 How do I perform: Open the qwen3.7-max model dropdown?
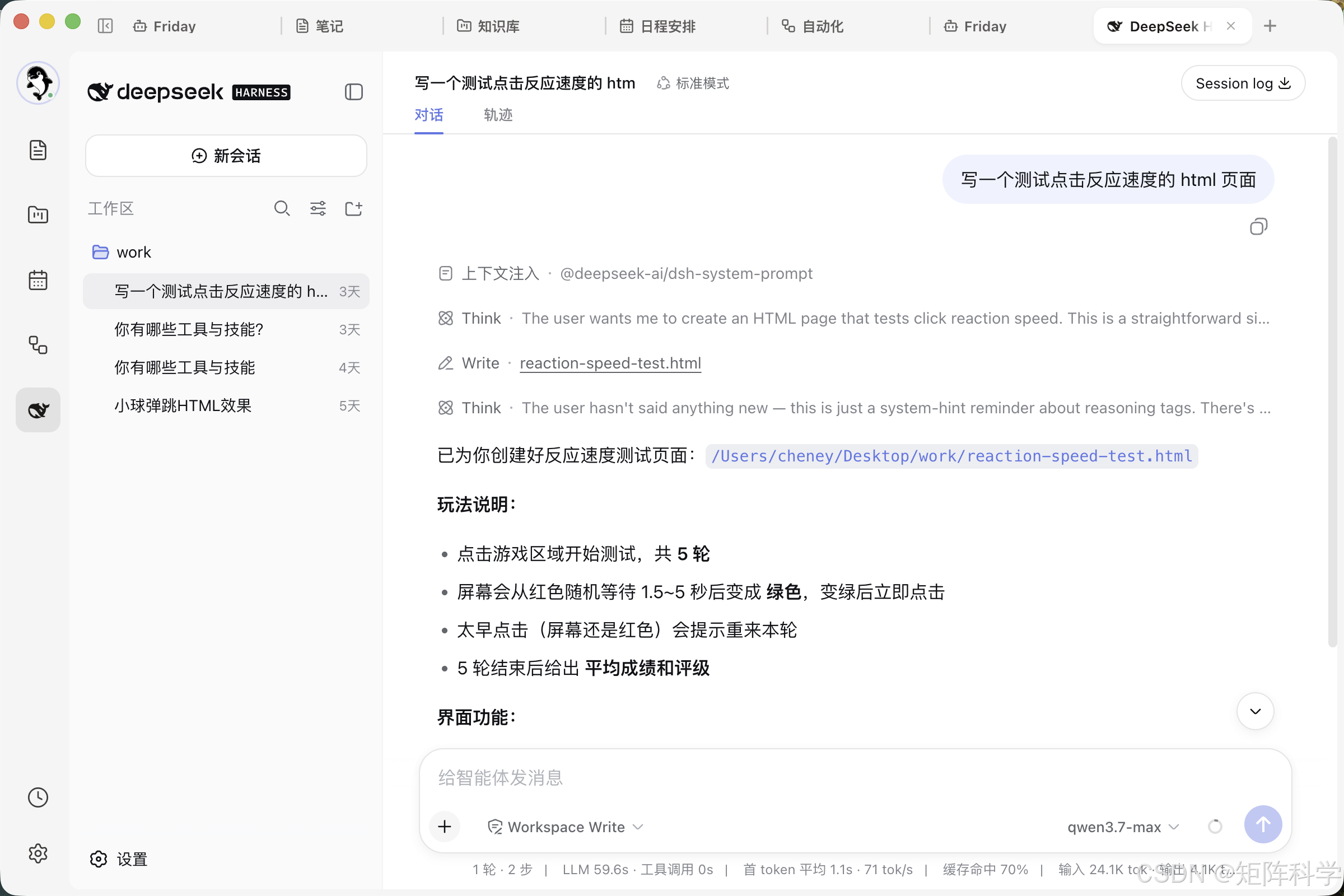[x=1123, y=827]
